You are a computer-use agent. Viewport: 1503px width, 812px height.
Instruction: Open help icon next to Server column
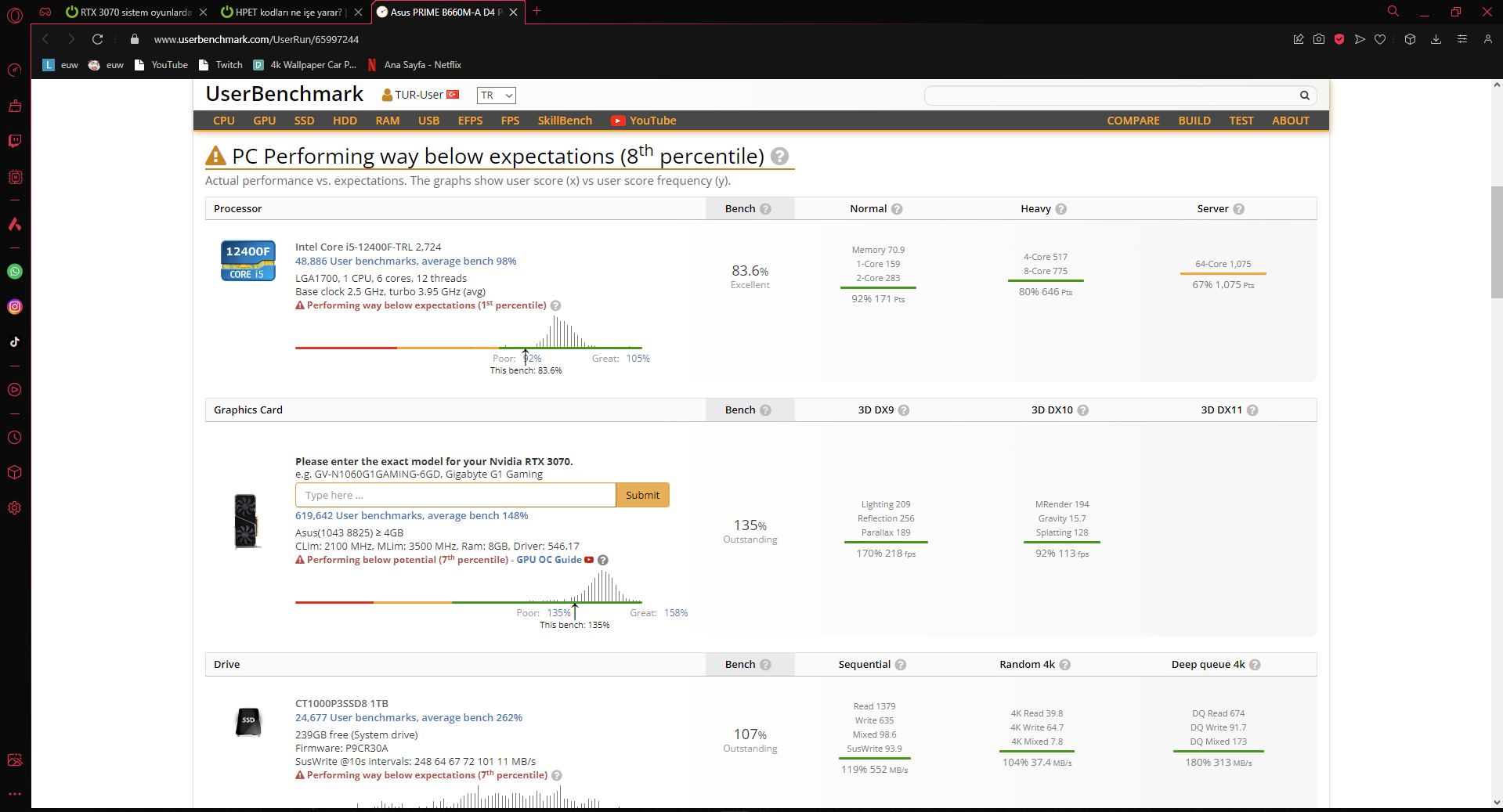(x=1239, y=209)
